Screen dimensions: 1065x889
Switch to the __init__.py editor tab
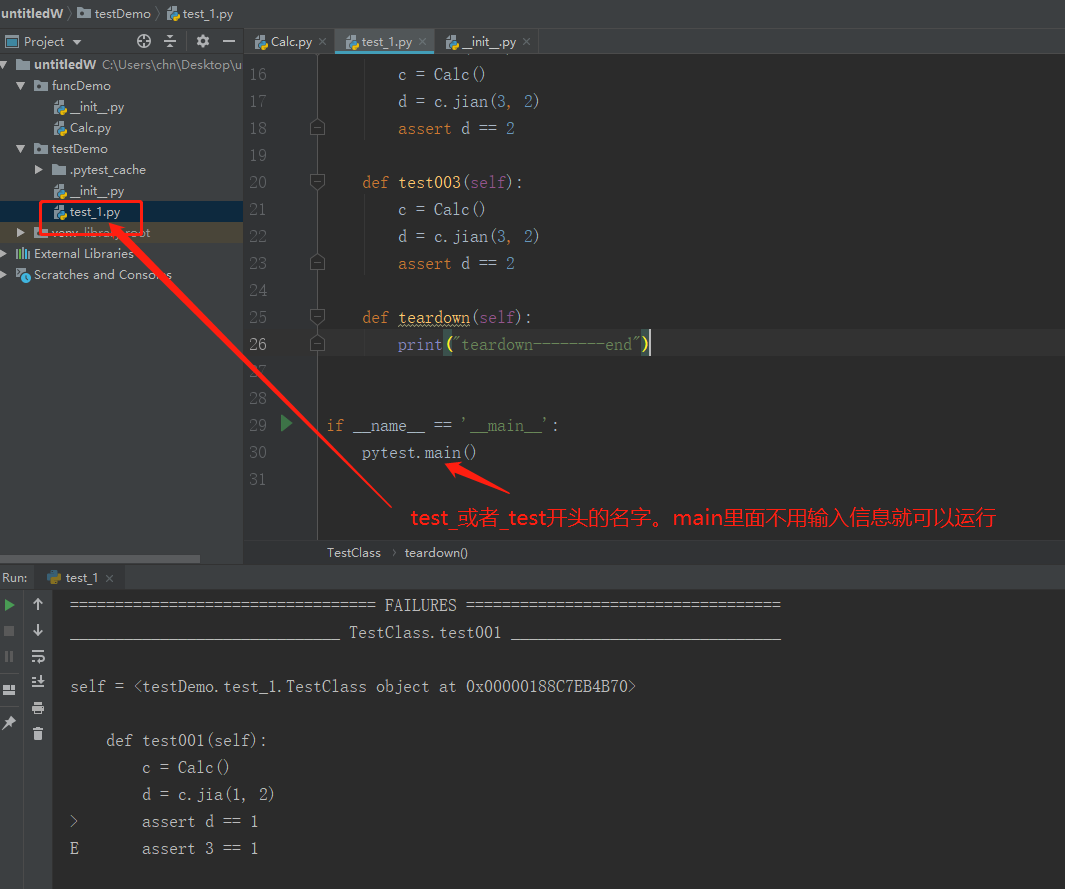(x=482, y=42)
